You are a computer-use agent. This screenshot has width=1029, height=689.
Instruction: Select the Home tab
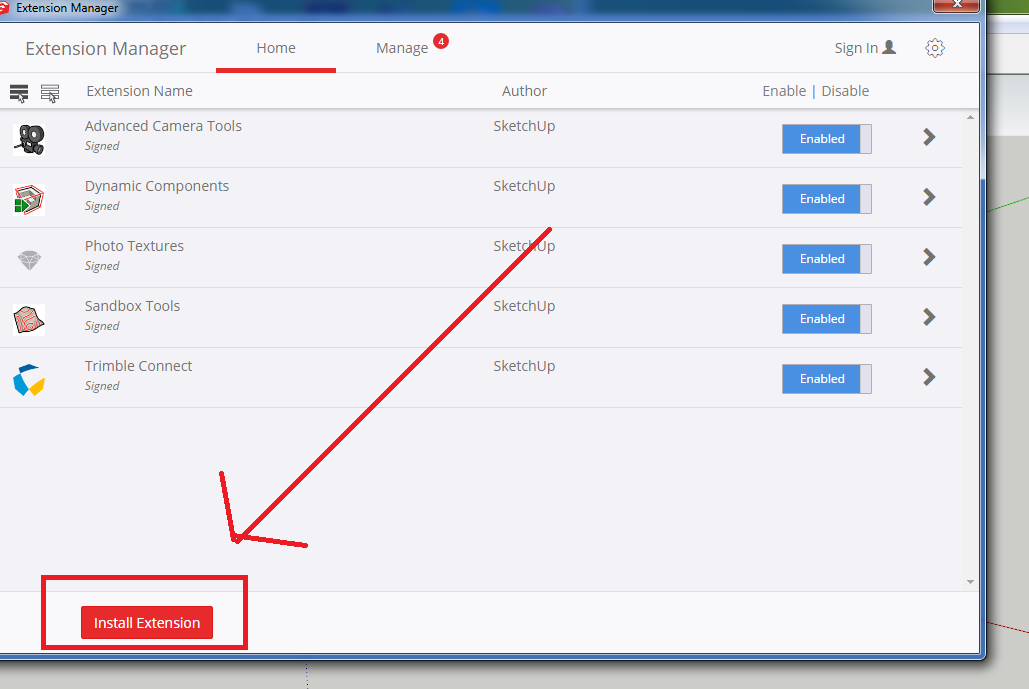coord(275,47)
